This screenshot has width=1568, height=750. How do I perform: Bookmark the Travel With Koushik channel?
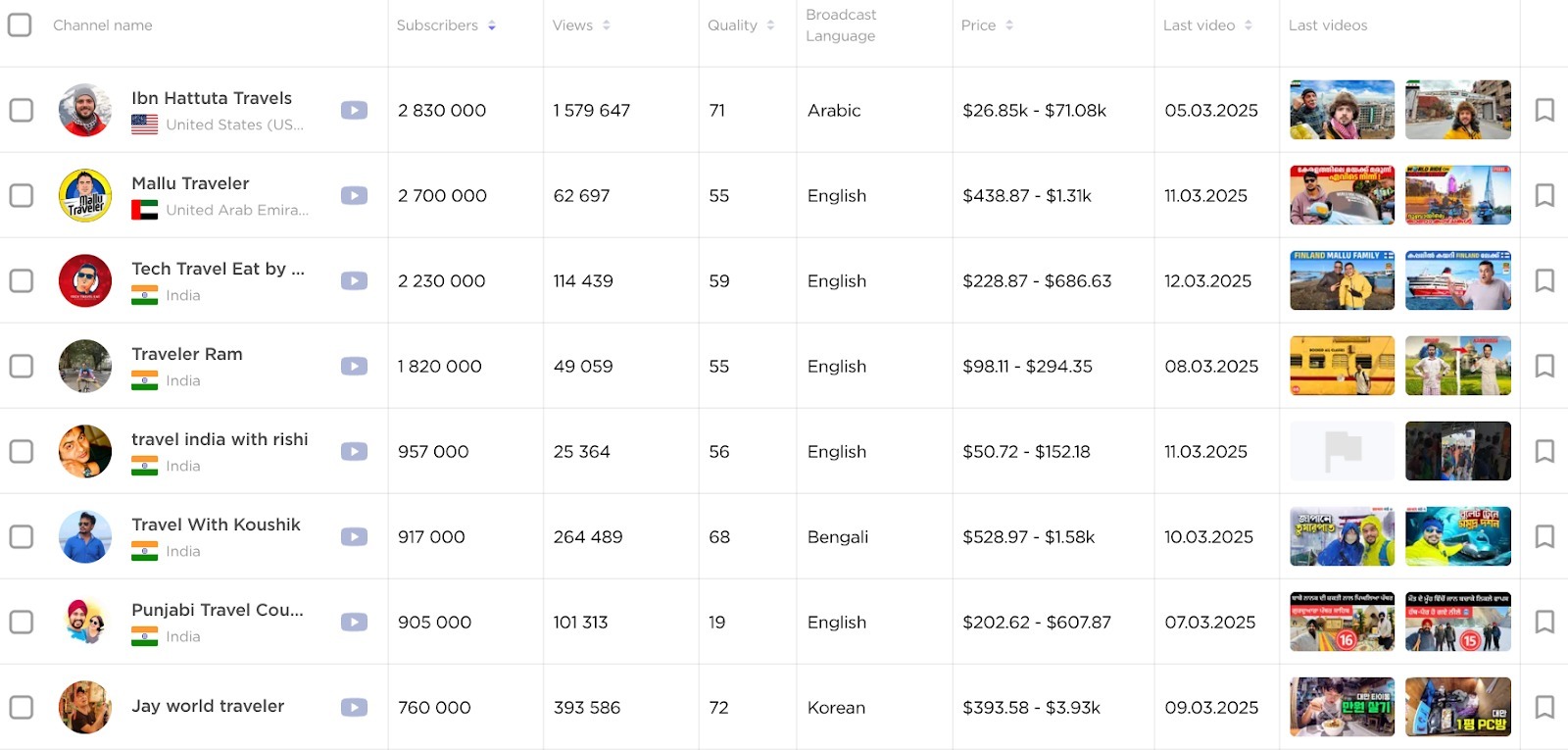tap(1543, 536)
